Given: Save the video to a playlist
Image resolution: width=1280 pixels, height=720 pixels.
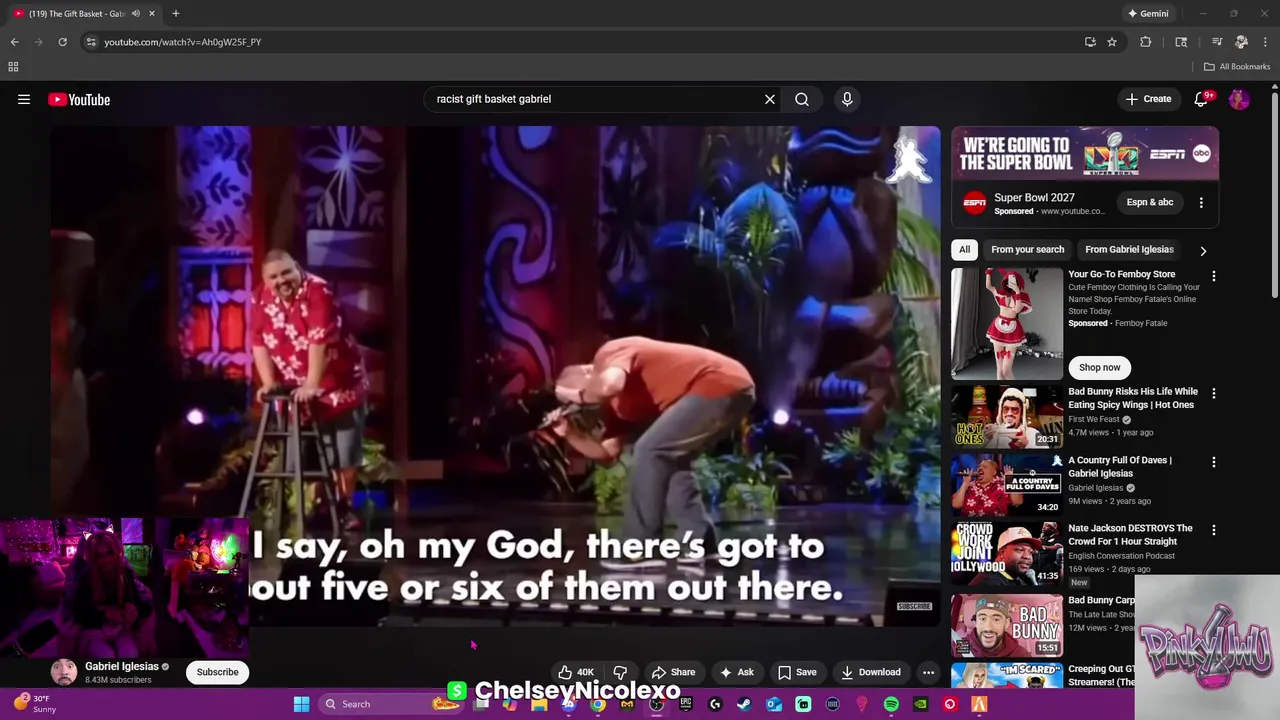Looking at the screenshot, I should coord(797,672).
